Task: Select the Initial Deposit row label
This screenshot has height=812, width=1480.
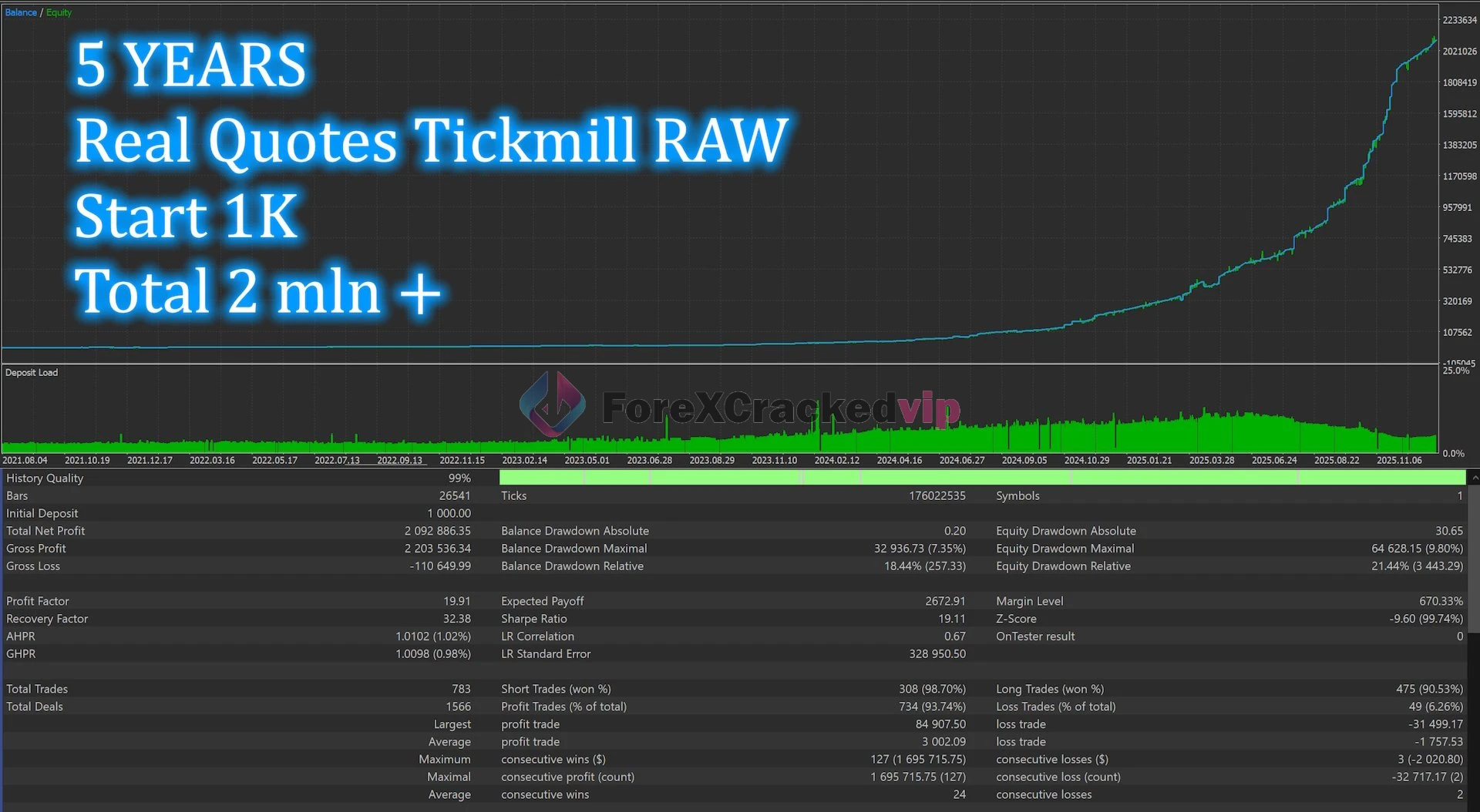Action: 42,513
